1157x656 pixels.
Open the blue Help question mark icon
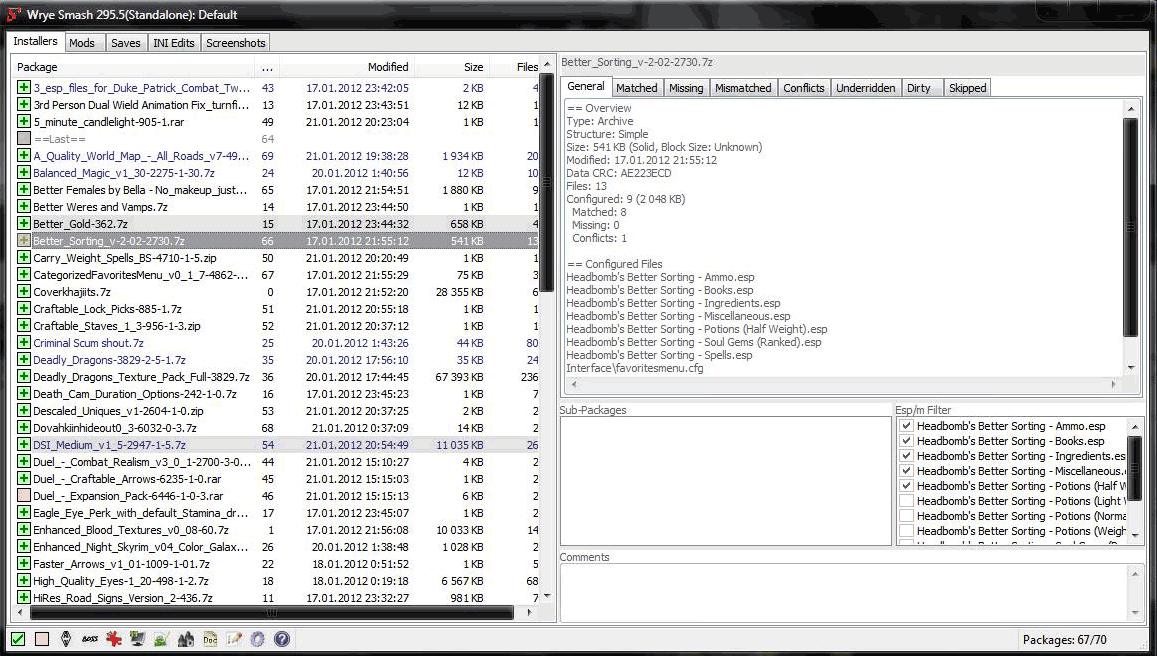(282, 639)
